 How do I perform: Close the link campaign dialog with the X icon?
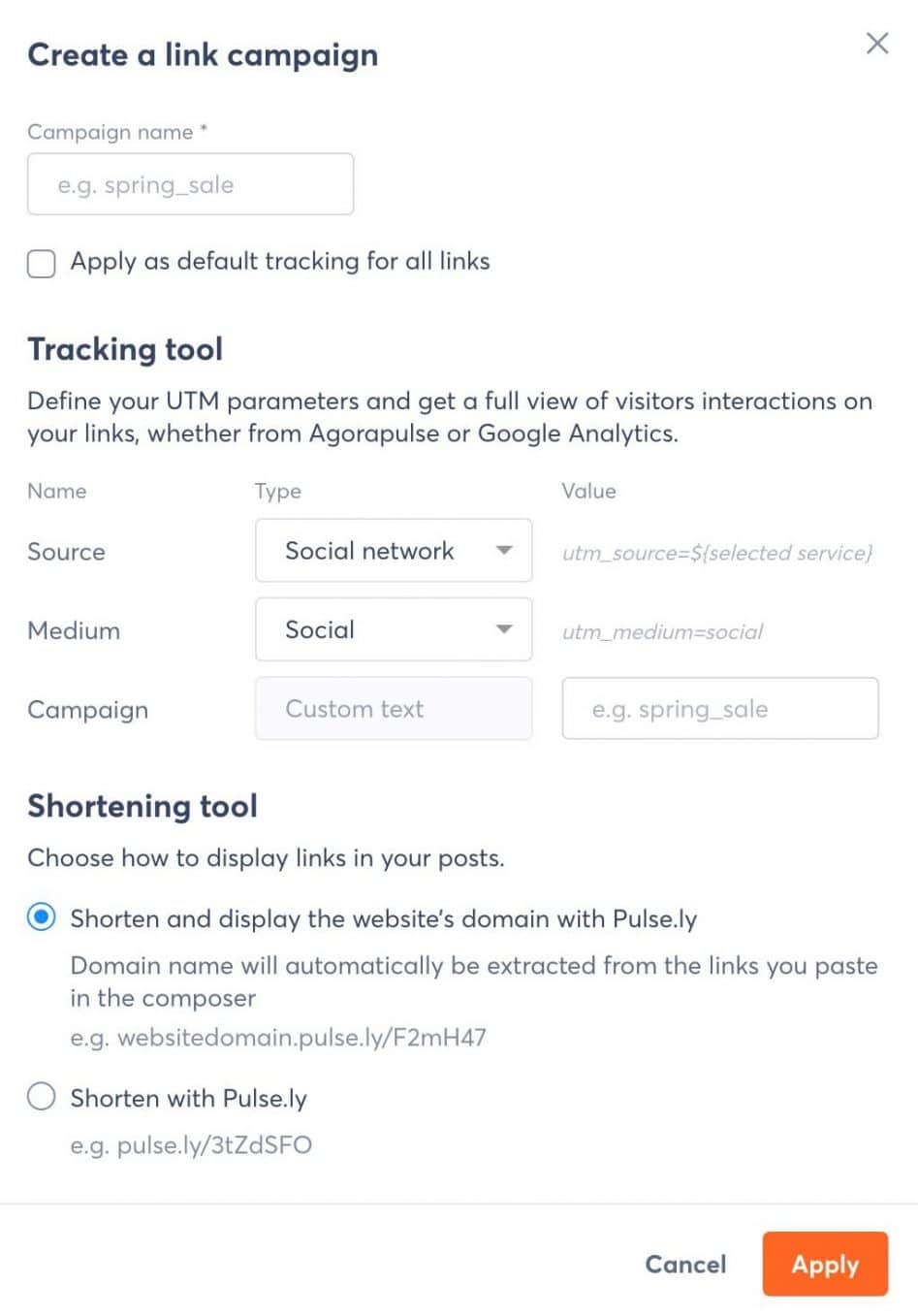point(877,43)
